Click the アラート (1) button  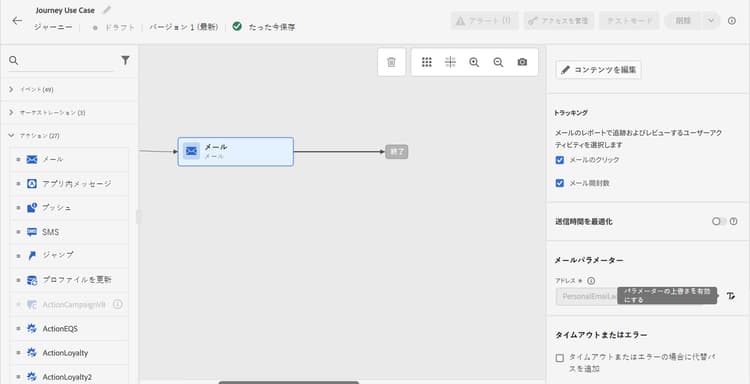tap(484, 21)
